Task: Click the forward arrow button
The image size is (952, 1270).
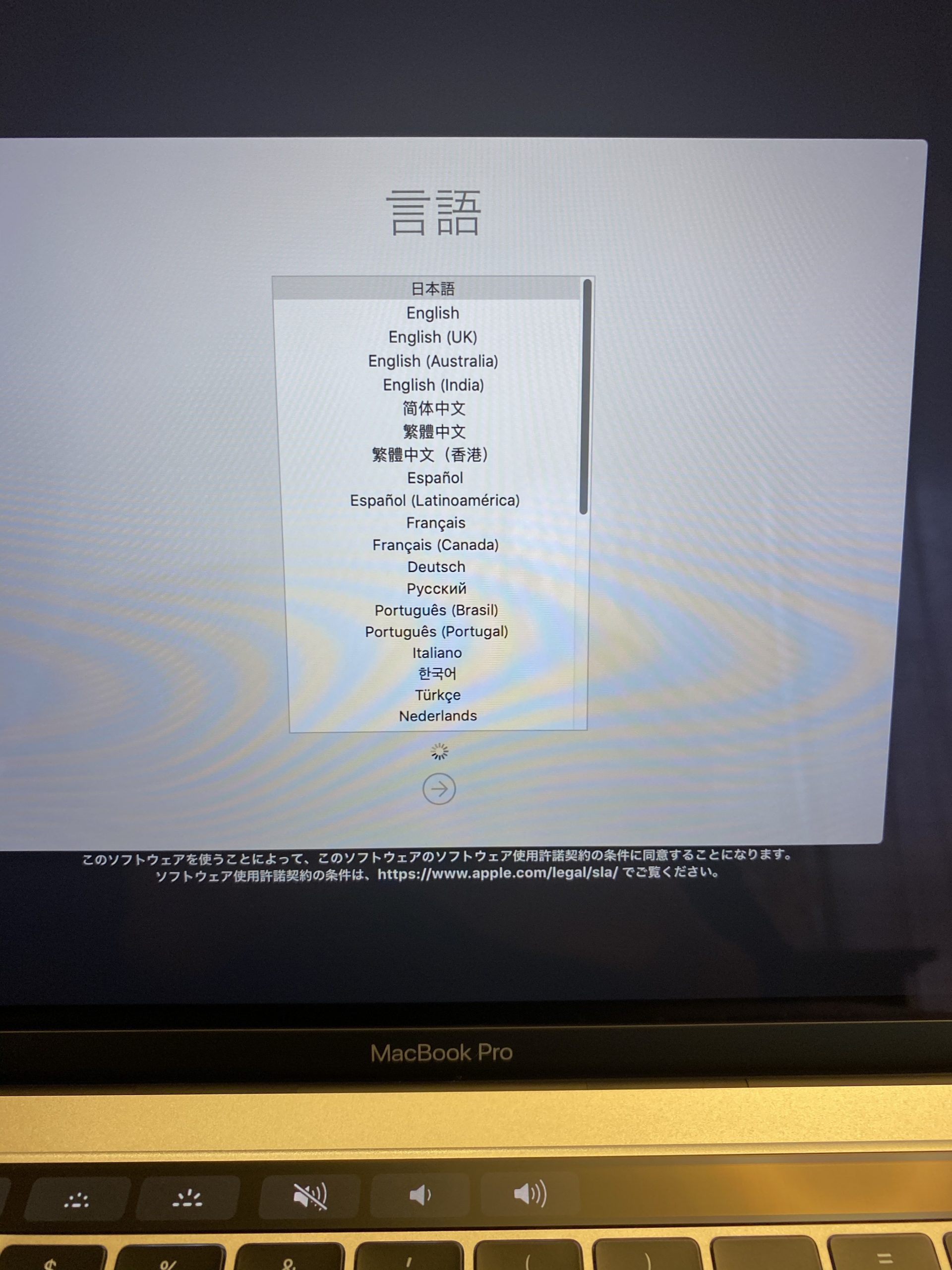Action: [x=437, y=789]
